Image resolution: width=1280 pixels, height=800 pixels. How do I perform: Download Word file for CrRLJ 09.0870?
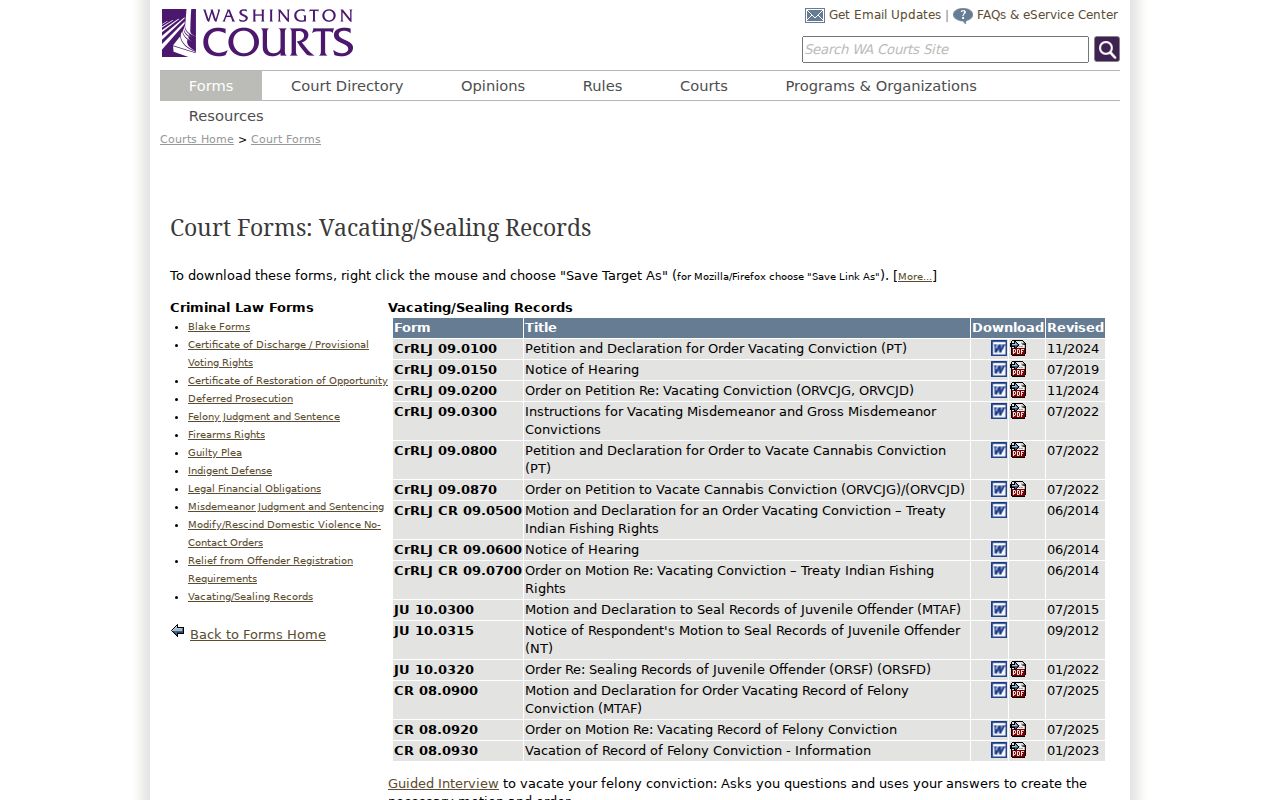(999, 489)
